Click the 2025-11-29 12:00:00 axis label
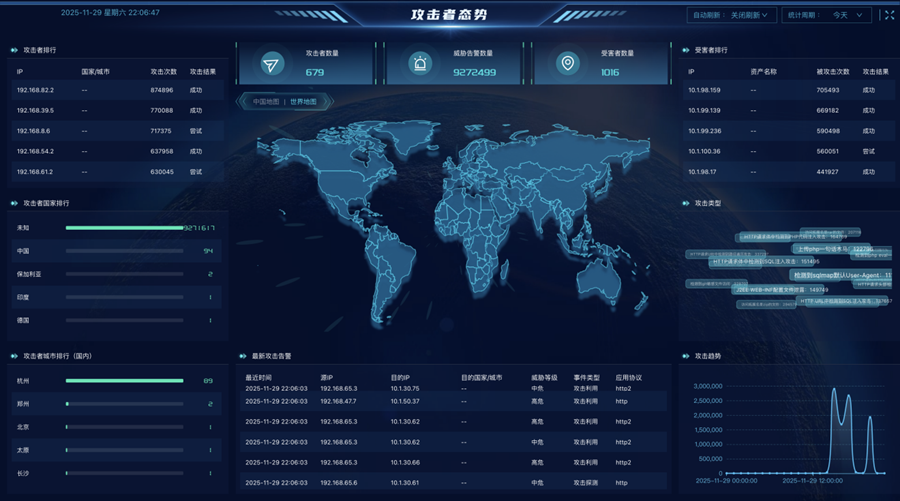This screenshot has height=501, width=900. pyautogui.click(x=813, y=481)
